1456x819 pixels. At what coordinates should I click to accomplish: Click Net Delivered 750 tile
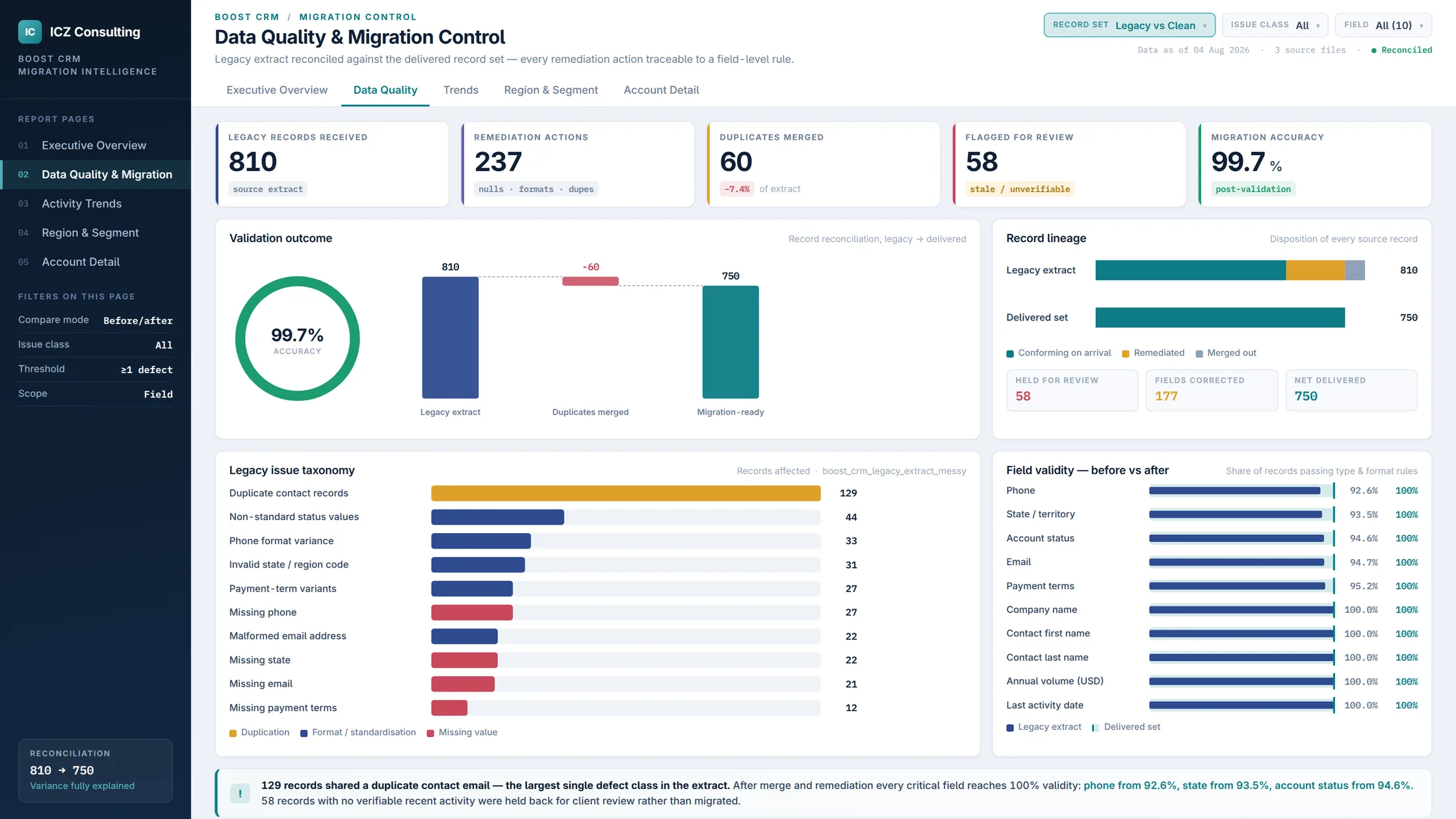click(x=1351, y=390)
